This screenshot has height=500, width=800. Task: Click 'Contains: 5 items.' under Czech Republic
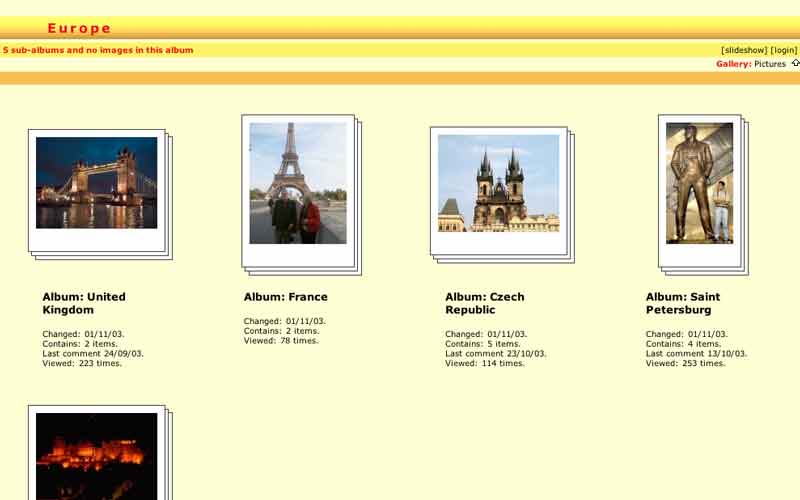(483, 344)
